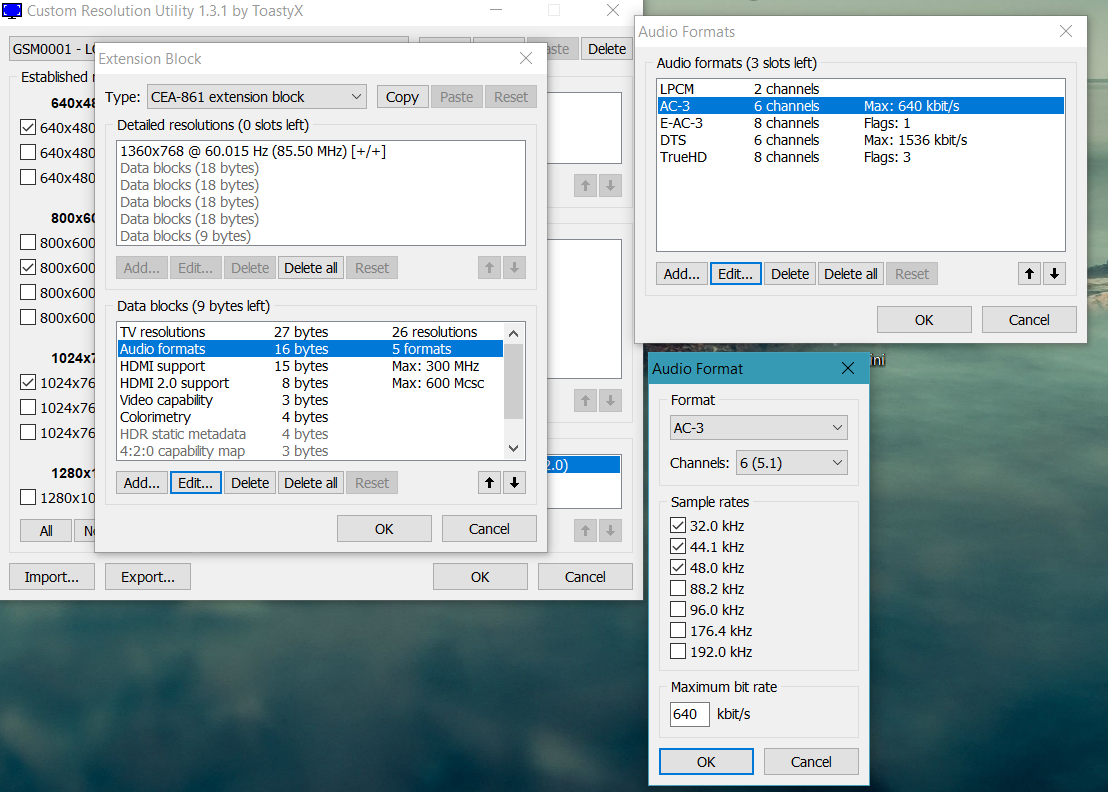The width and height of the screenshot is (1108, 792).
Task: Open the Channels 6 (5.1) dropdown
Action: 791,463
